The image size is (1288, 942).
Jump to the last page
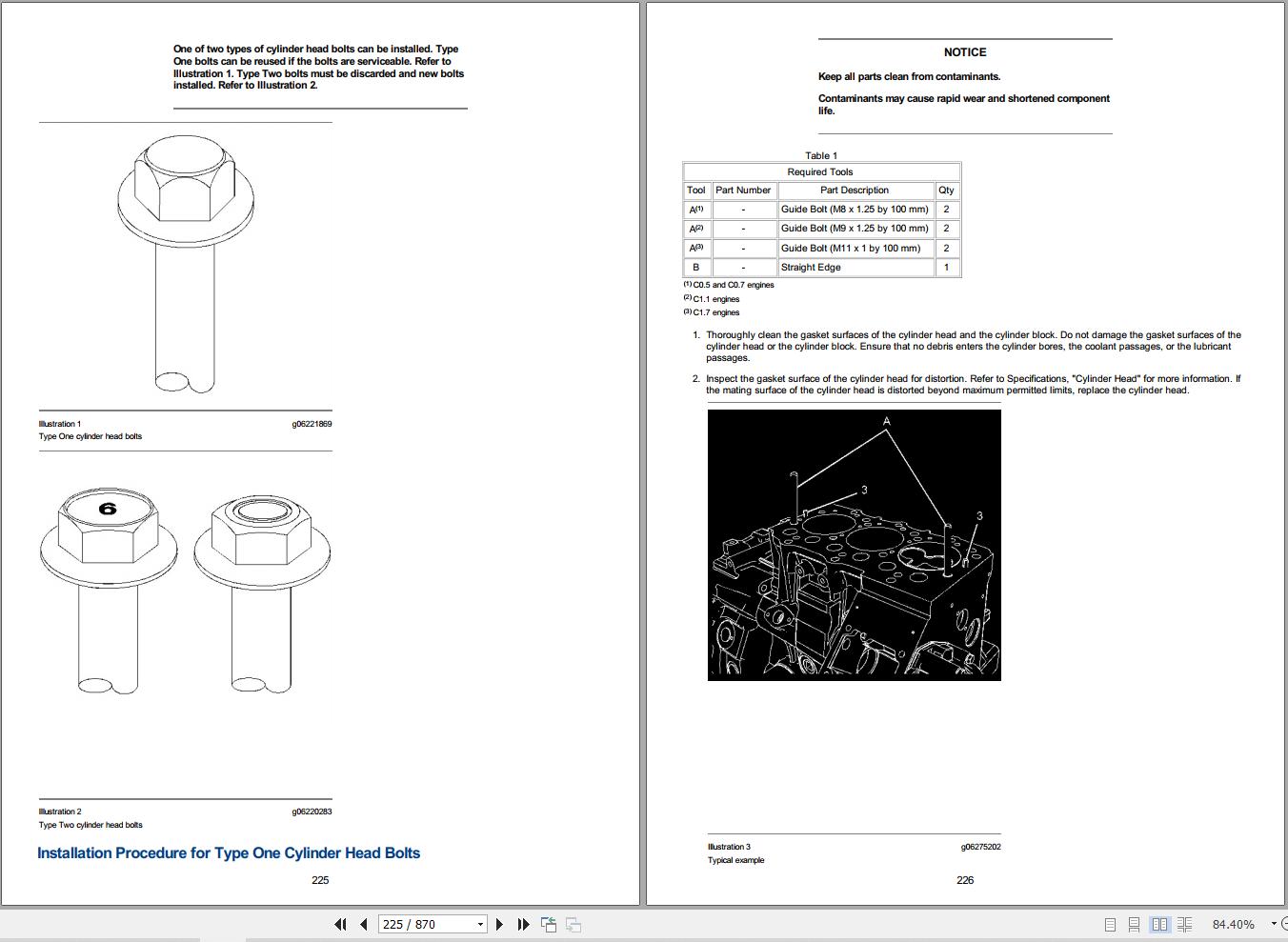pyautogui.click(x=523, y=924)
